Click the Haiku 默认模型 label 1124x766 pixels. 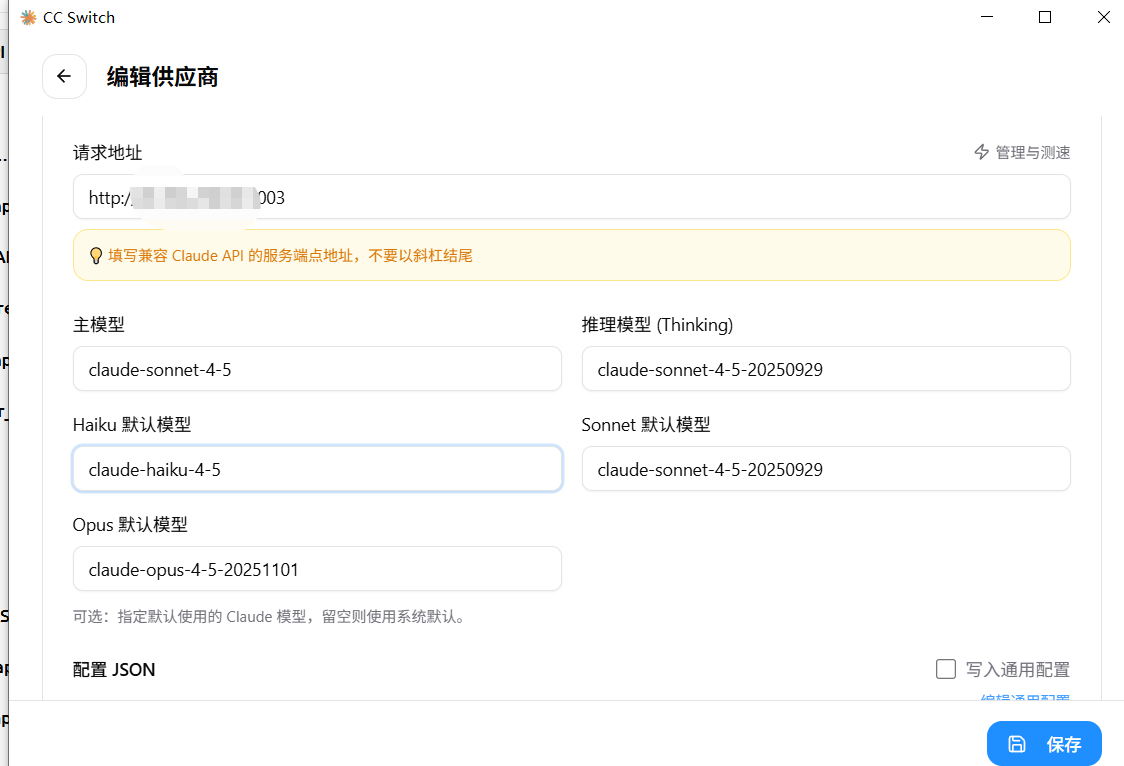pyautogui.click(x=132, y=425)
